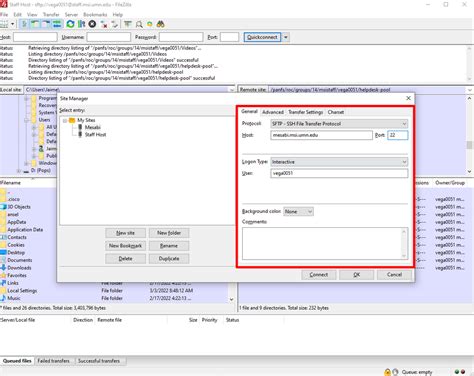The image size is (474, 376).
Task: Disconnect from the current server
Action: pyautogui.click(x=104, y=24)
